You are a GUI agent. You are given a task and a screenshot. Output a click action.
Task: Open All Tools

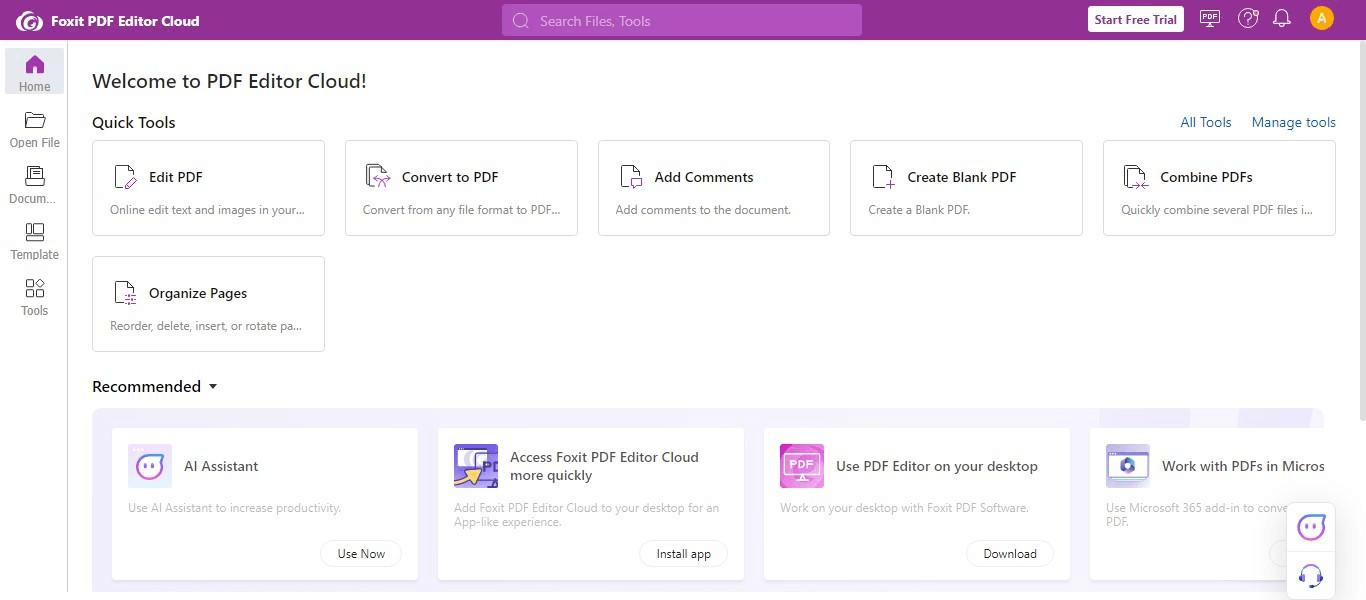pos(1205,122)
